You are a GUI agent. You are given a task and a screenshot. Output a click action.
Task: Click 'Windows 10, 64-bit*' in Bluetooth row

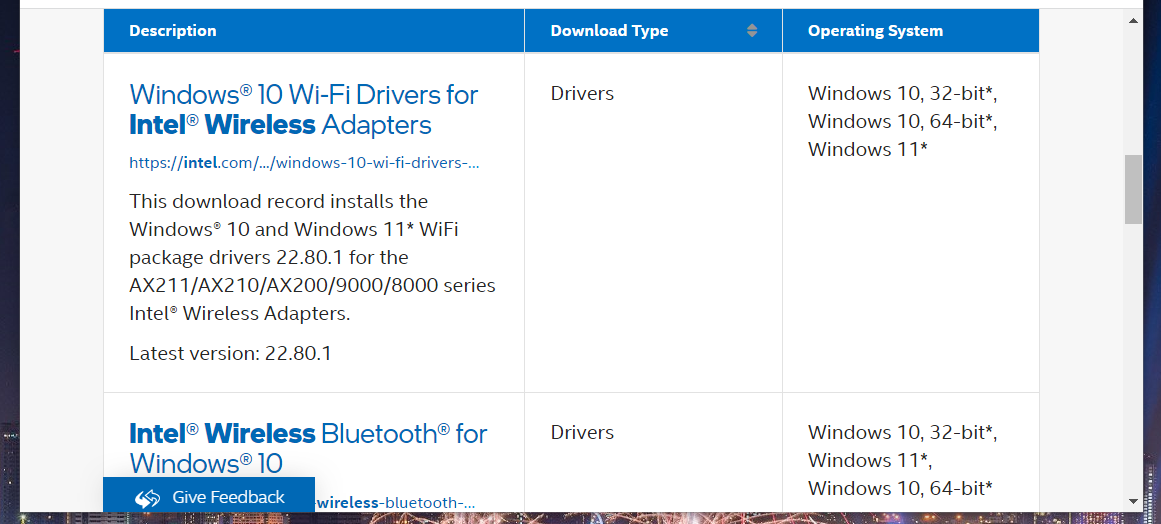pos(900,488)
